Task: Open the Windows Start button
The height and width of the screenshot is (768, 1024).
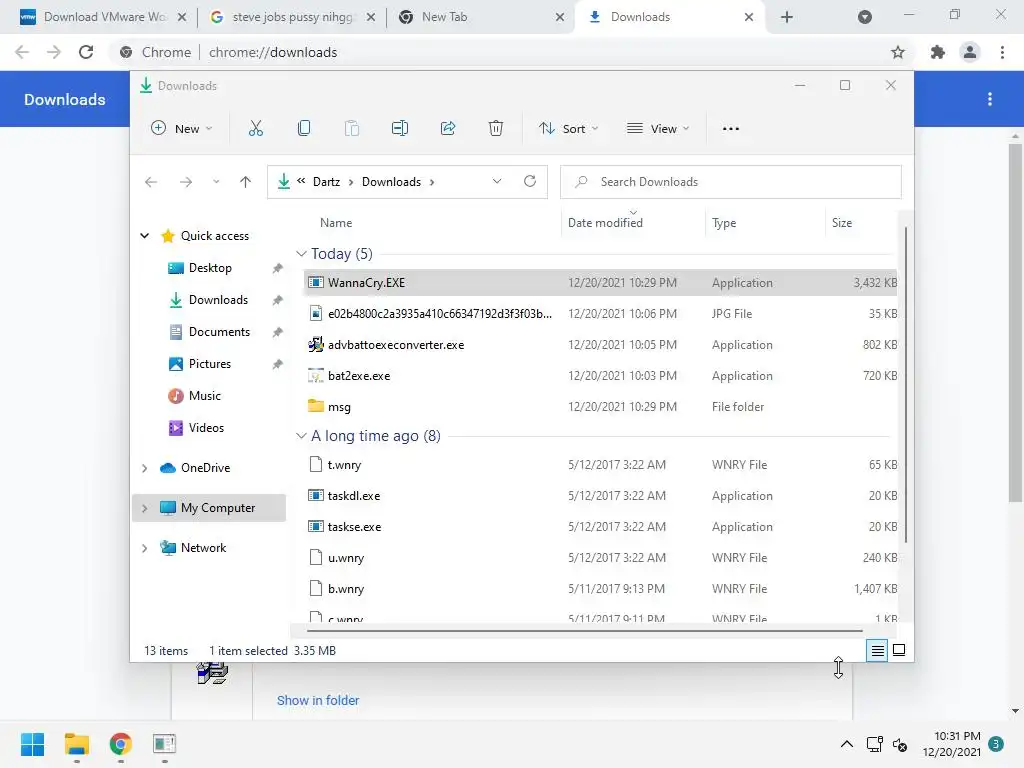Action: (32, 744)
